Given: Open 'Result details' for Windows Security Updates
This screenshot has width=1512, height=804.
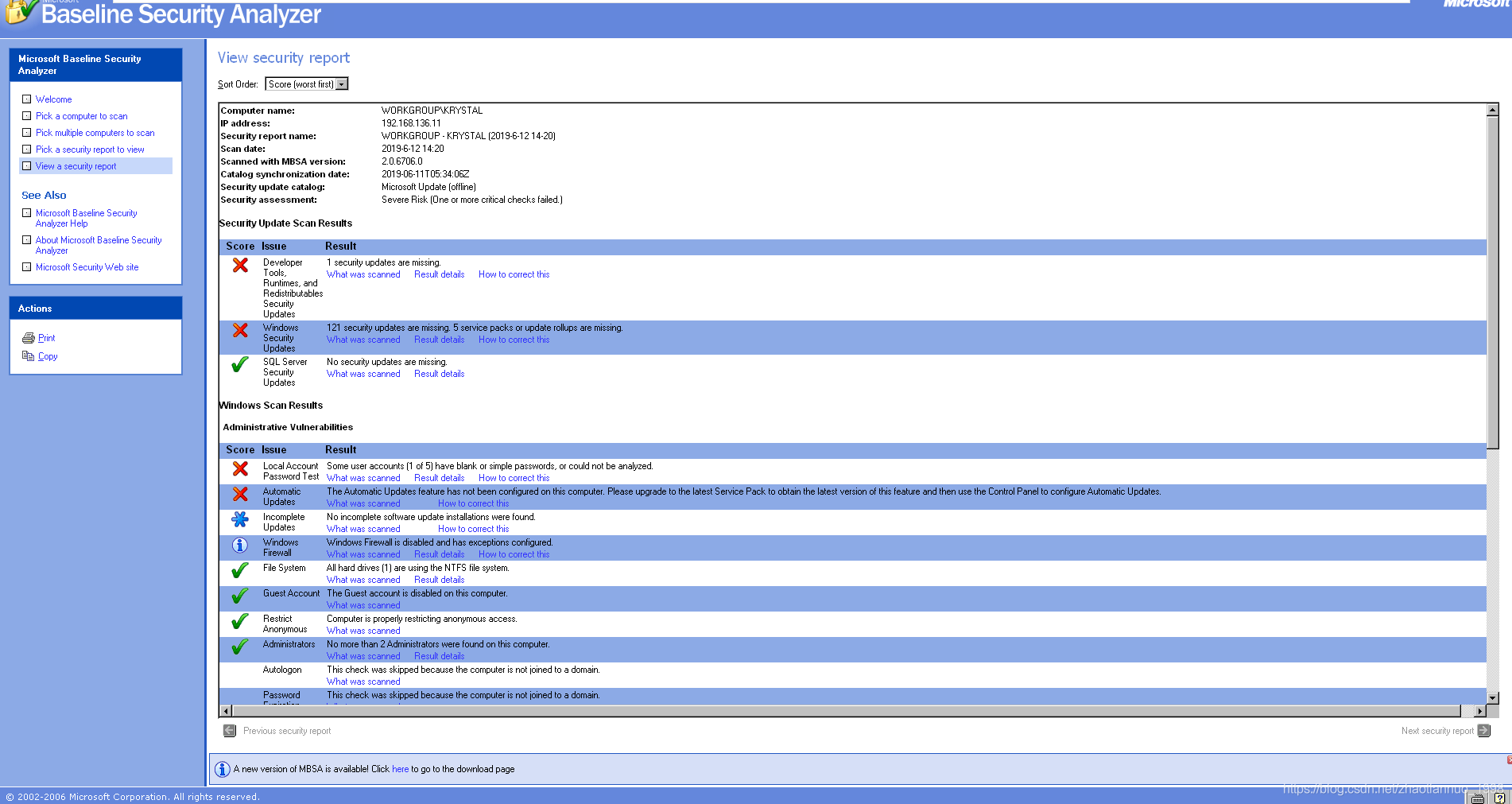Looking at the screenshot, I should click(439, 340).
